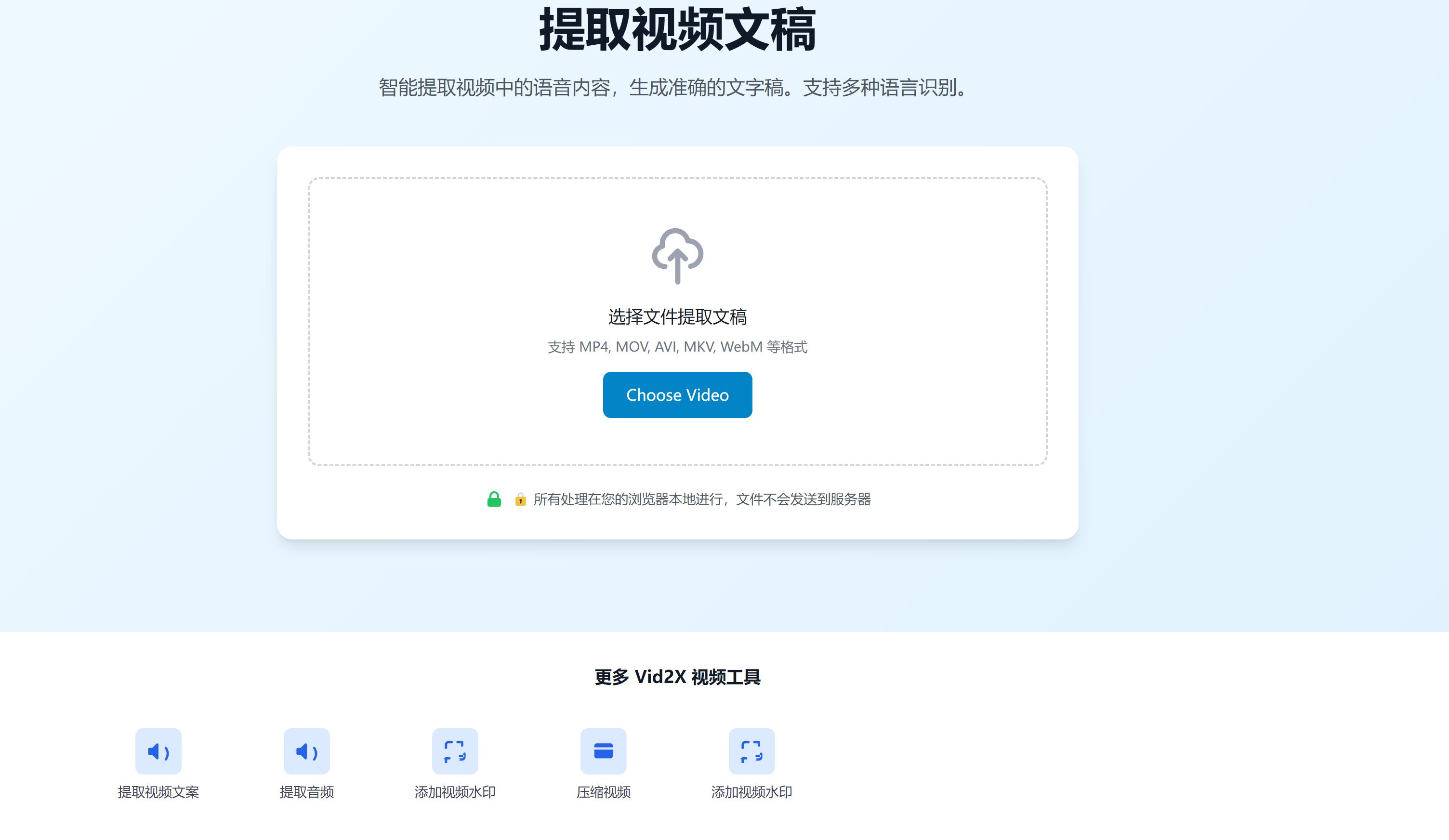Click the first 添加视频水印 watermark tool icon
Screen dimensions: 1449x840
[x=455, y=751]
